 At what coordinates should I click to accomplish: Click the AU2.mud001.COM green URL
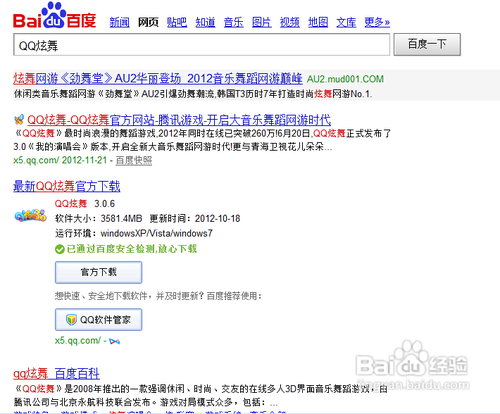tap(345, 79)
